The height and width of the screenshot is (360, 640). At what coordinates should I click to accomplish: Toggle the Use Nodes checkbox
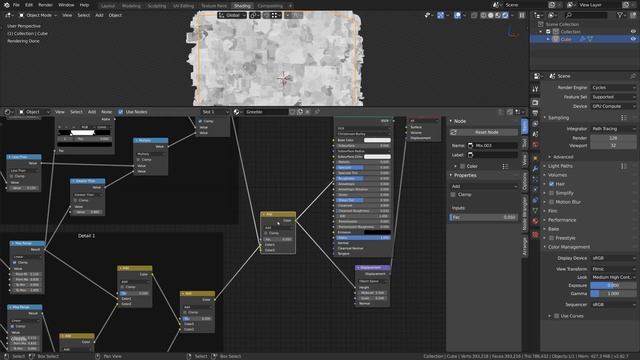[x=120, y=112]
